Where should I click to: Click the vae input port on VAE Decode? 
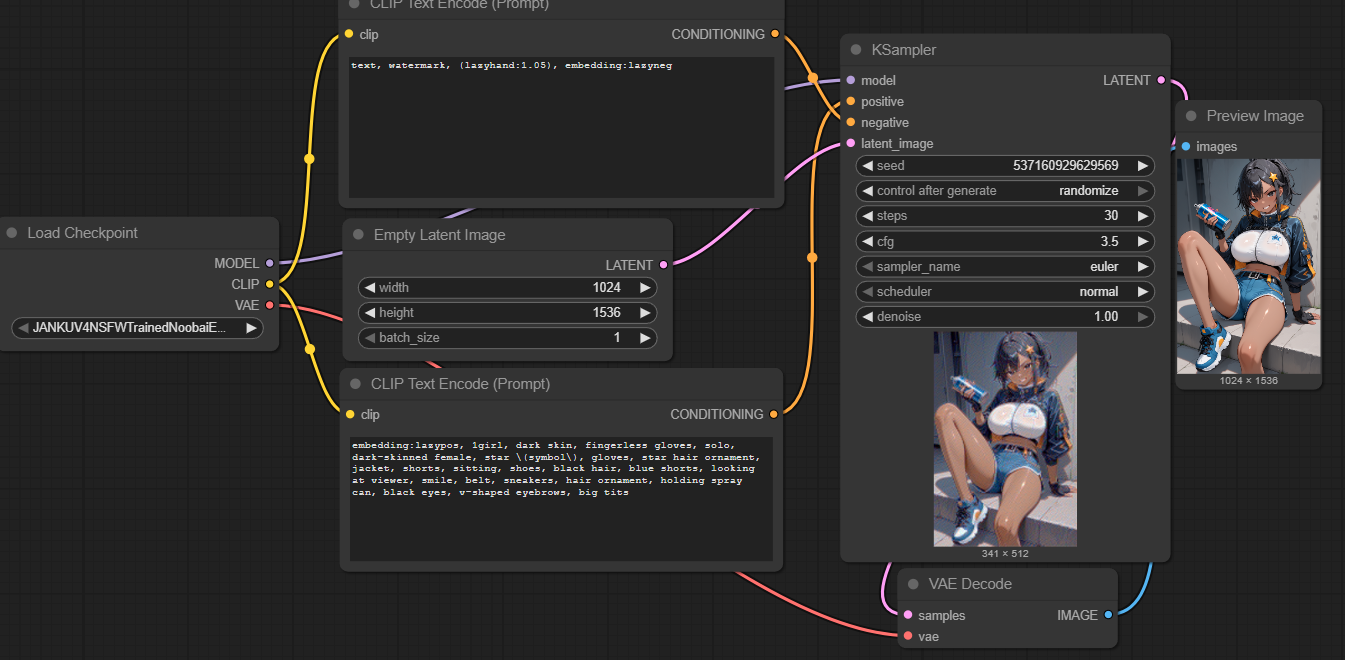coord(908,636)
